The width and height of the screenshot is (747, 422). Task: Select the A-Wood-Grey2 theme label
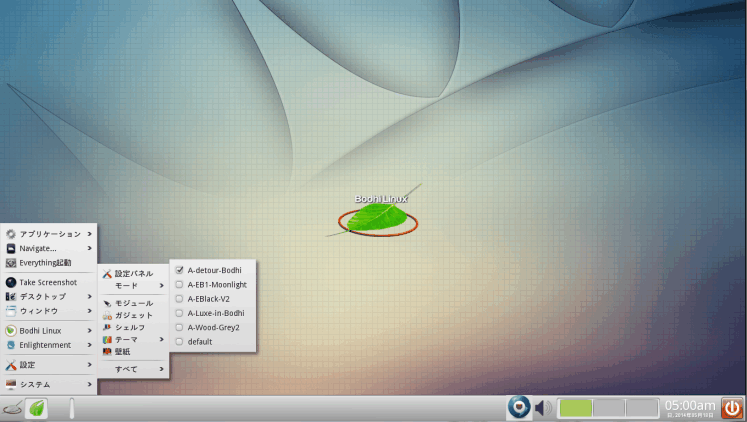coord(213,327)
